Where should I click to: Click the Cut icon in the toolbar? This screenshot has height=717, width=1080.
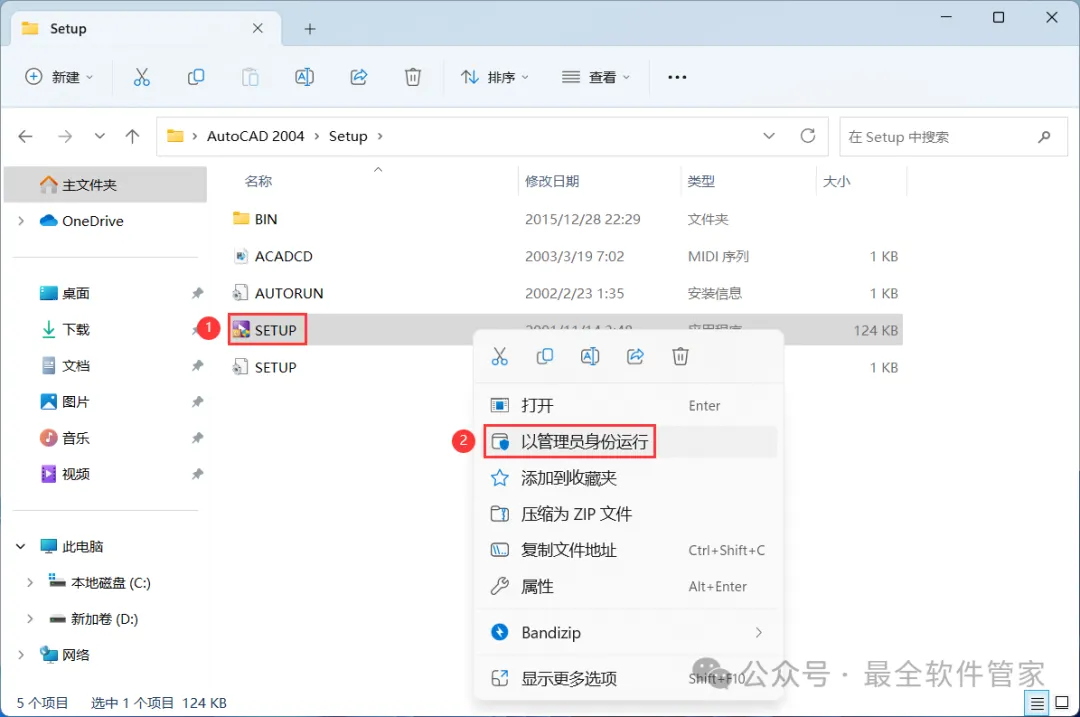pos(141,77)
